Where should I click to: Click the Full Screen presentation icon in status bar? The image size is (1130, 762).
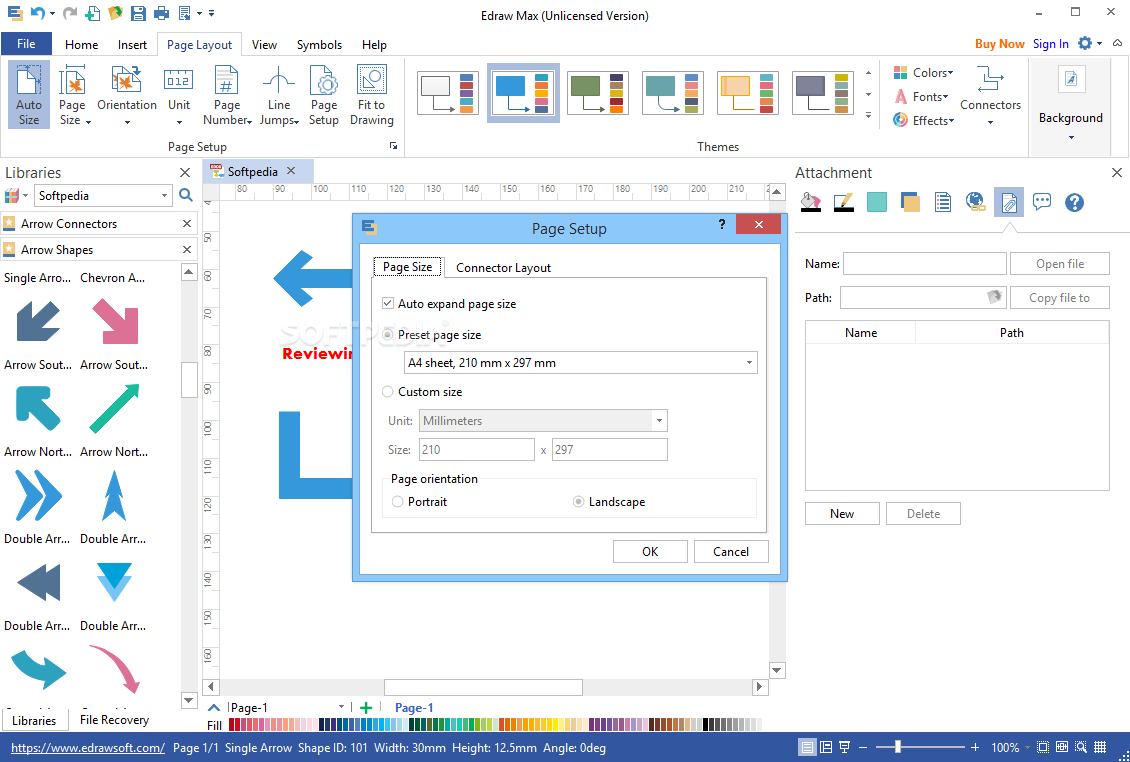(844, 747)
